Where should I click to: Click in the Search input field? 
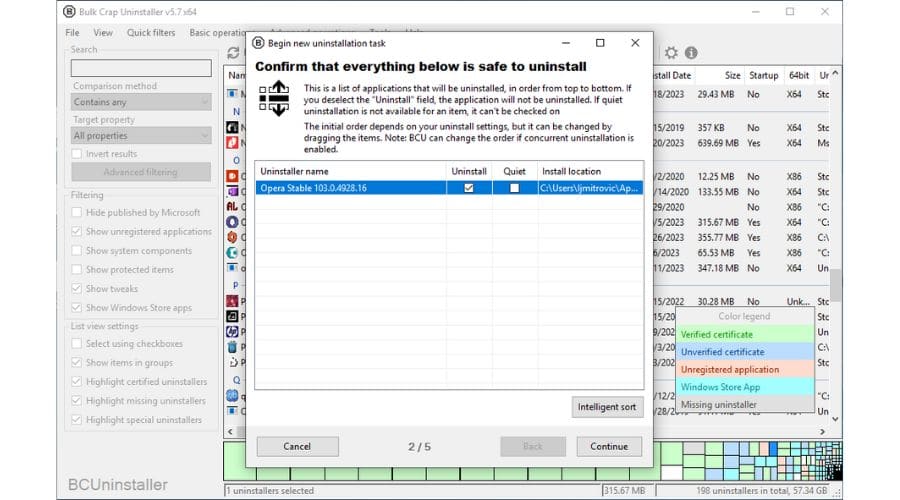[x=141, y=68]
